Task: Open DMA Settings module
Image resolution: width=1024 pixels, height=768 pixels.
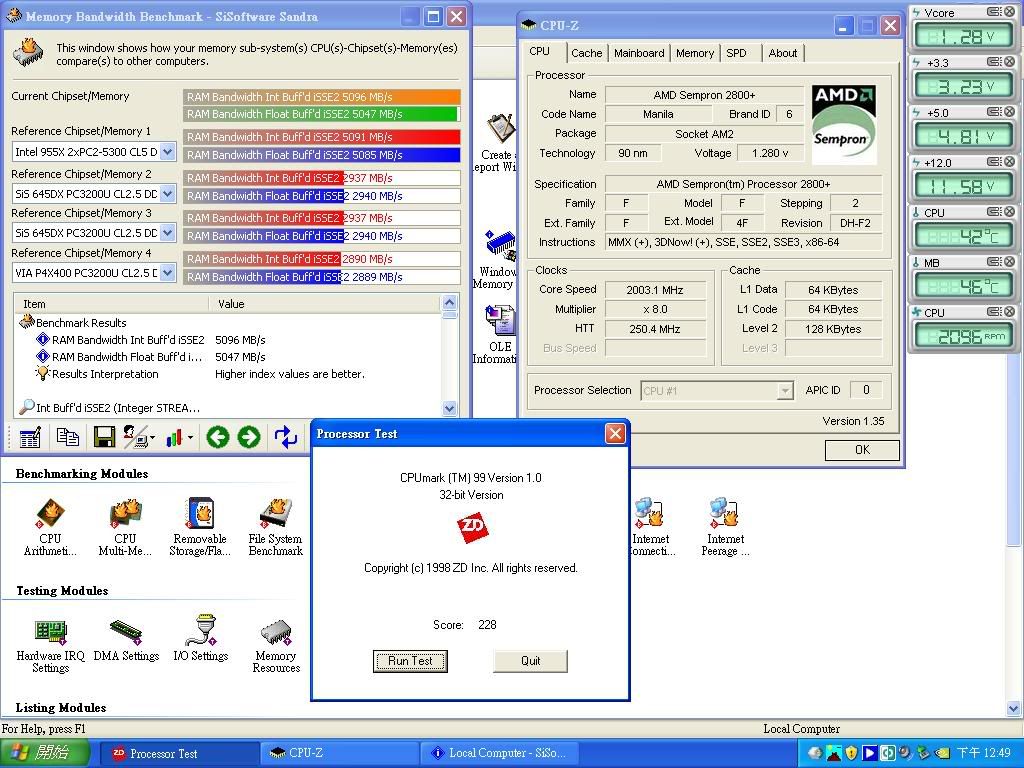Action: click(126, 641)
